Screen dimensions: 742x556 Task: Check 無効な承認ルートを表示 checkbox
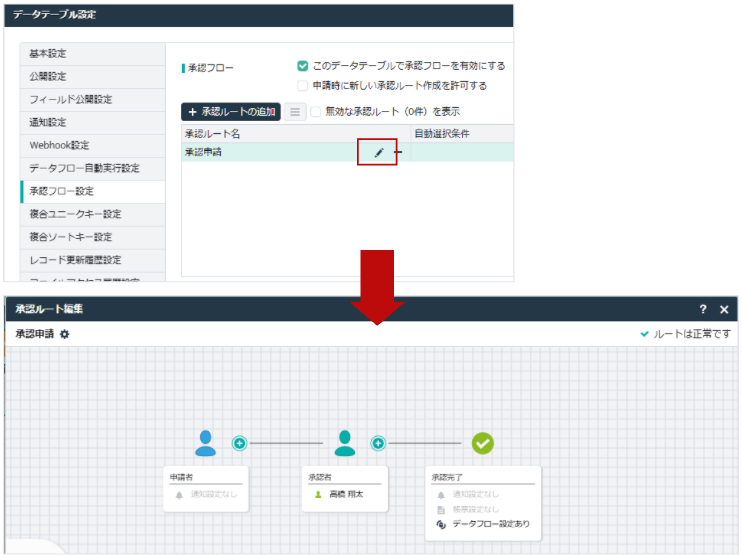click(x=317, y=112)
